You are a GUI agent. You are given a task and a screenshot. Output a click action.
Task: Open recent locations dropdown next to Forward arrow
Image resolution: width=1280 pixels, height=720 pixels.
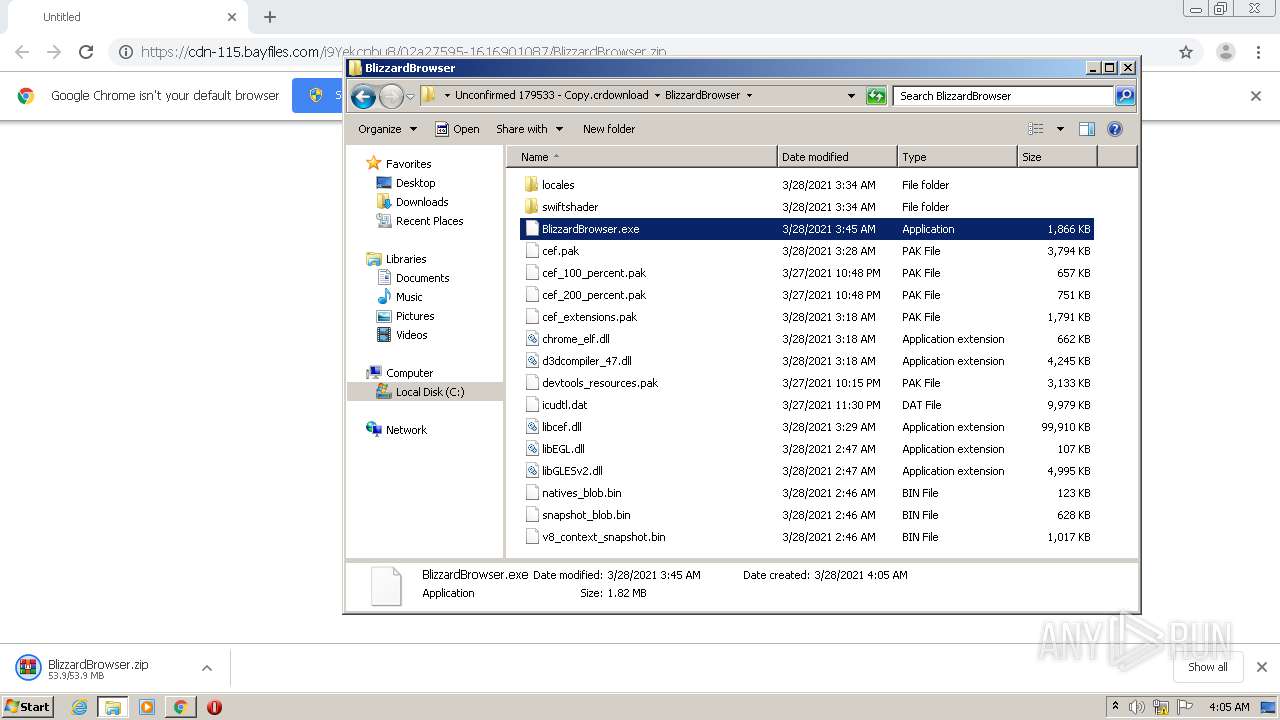[x=410, y=97]
